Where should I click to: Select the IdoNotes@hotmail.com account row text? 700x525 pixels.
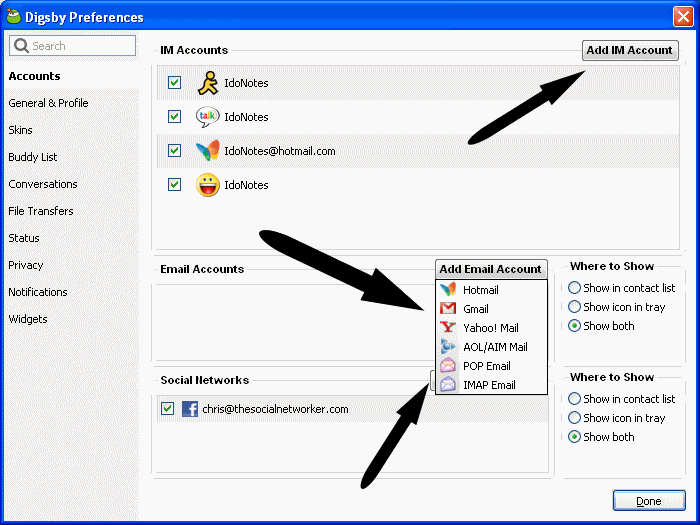click(x=280, y=151)
